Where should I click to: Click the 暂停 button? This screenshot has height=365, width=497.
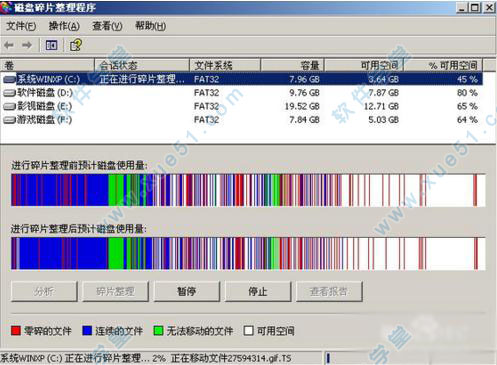click(187, 292)
